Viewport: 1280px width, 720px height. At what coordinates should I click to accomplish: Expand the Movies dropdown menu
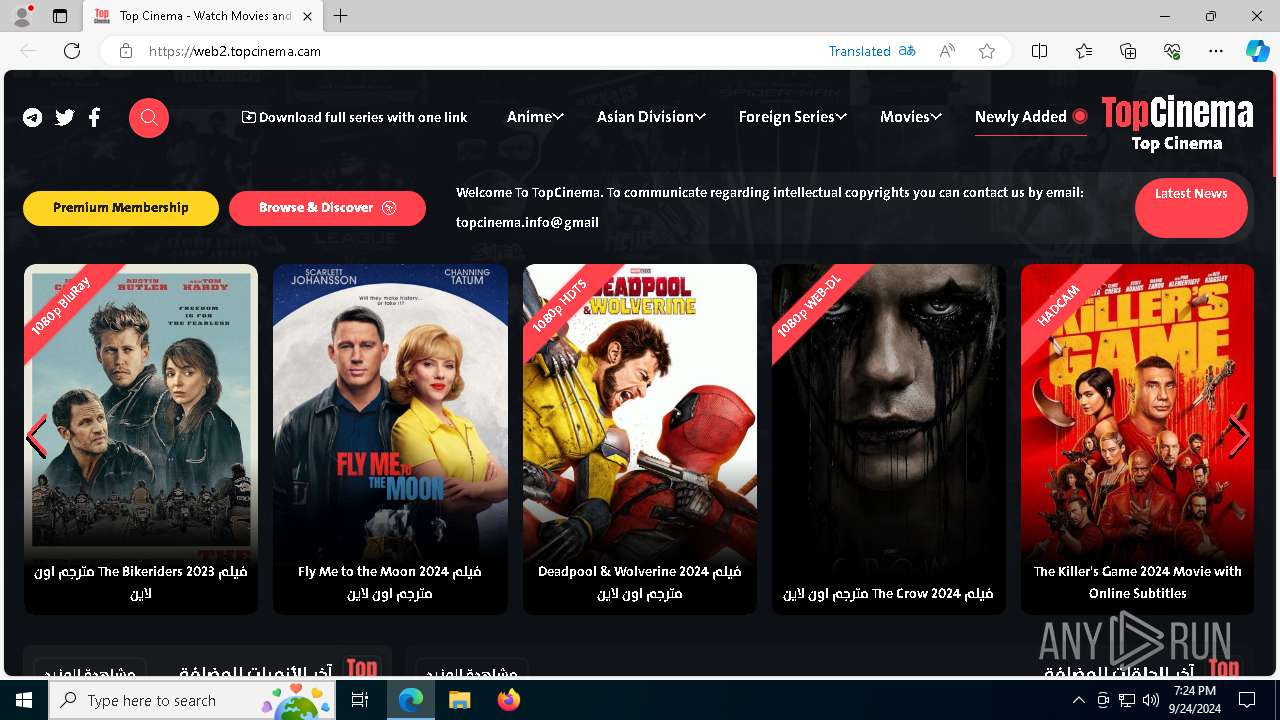(911, 117)
